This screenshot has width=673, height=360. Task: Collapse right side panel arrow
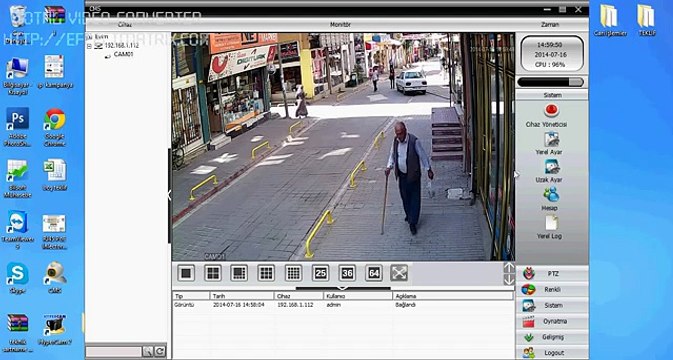pyautogui.click(x=516, y=175)
